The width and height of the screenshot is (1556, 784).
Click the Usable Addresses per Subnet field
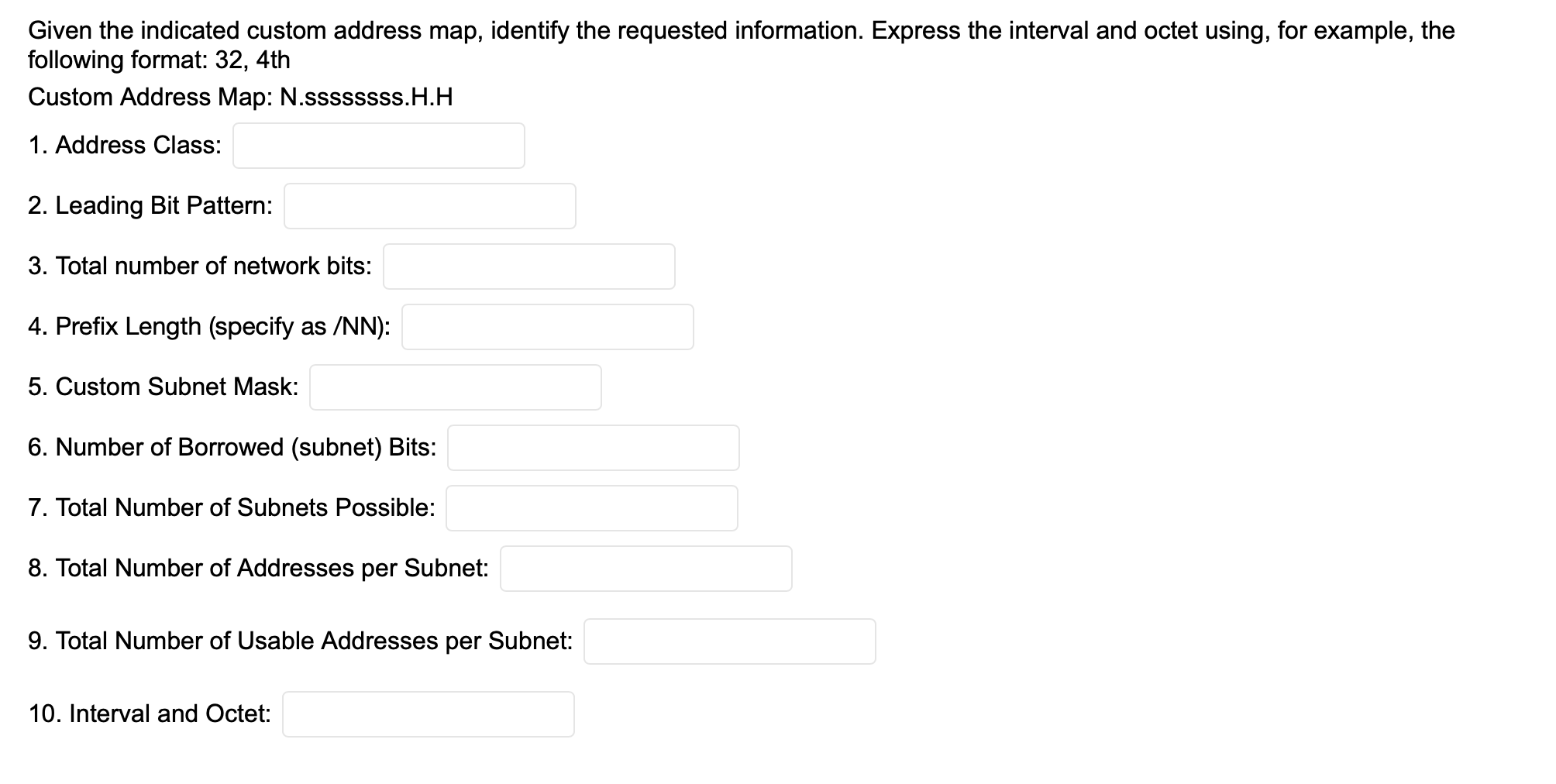click(729, 641)
